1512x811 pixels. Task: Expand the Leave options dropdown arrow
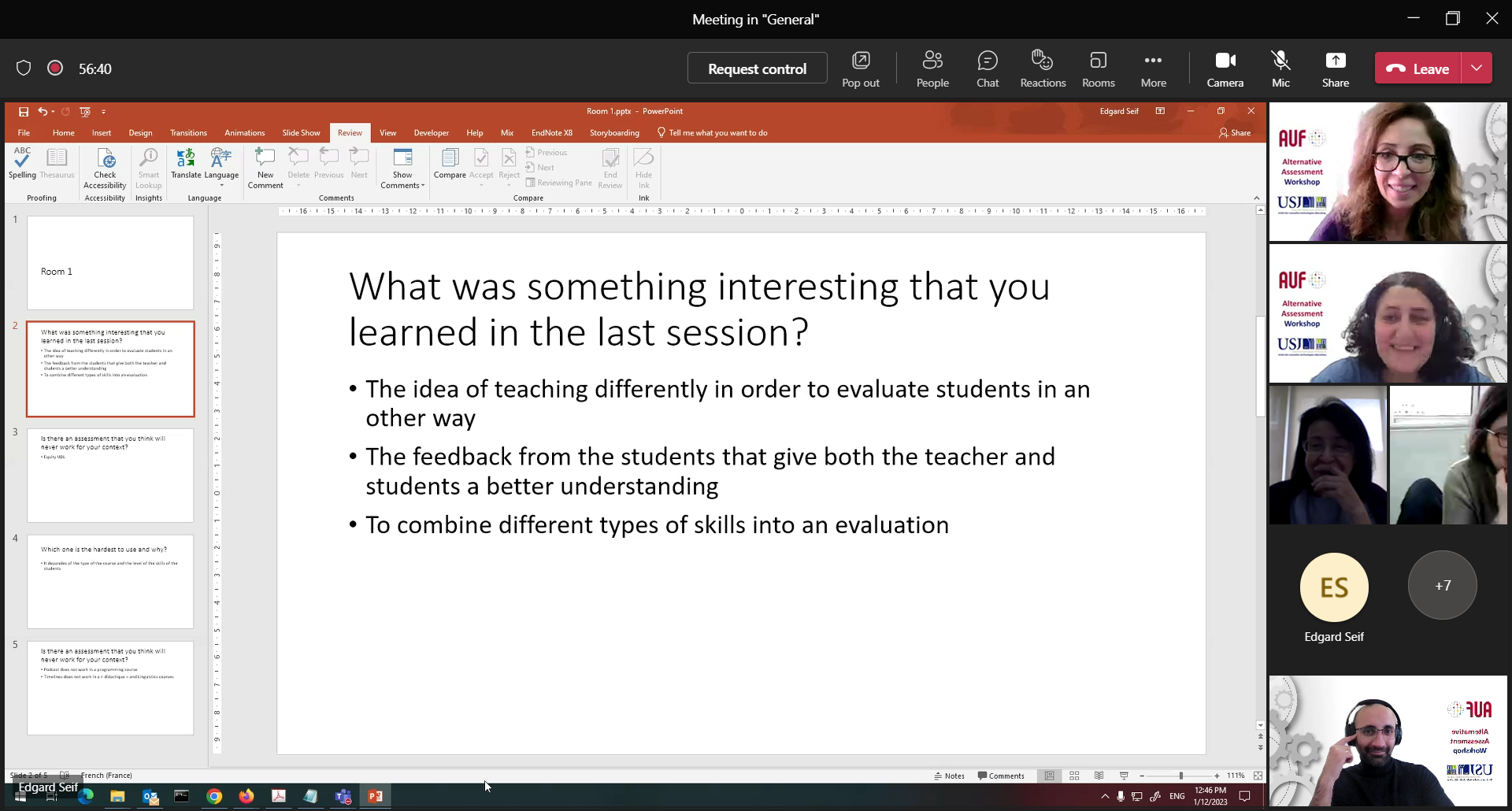[1477, 69]
